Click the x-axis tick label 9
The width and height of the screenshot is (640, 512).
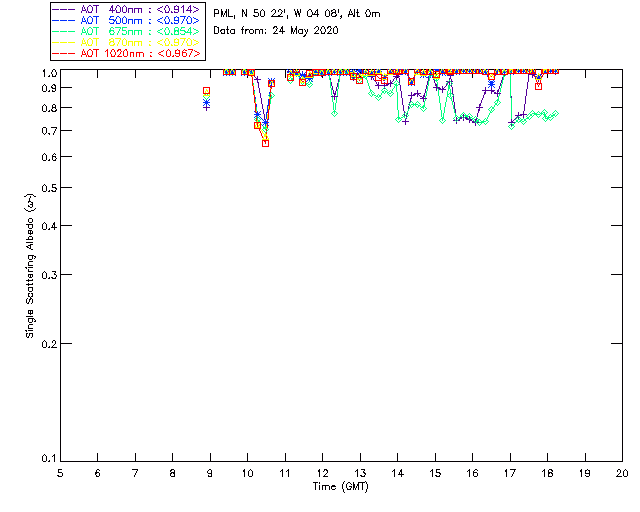click(x=210, y=473)
